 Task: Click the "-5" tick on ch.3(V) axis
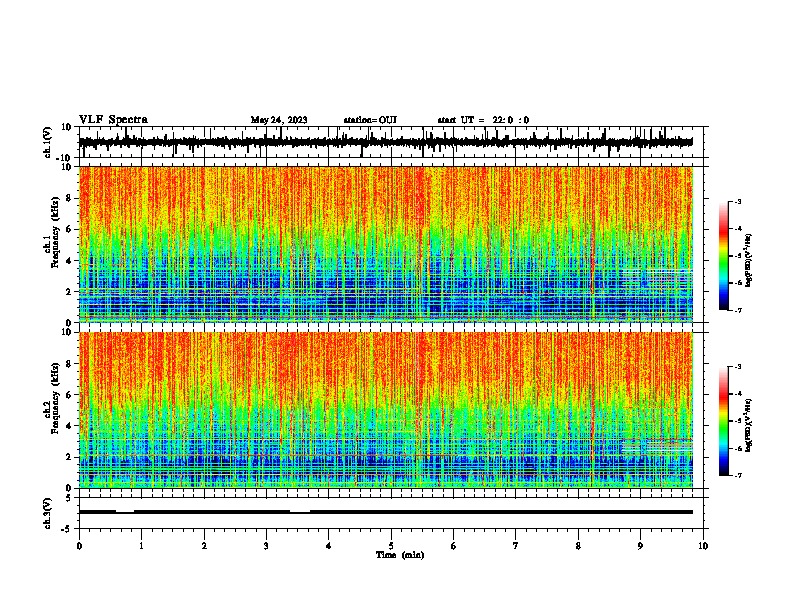68,529
